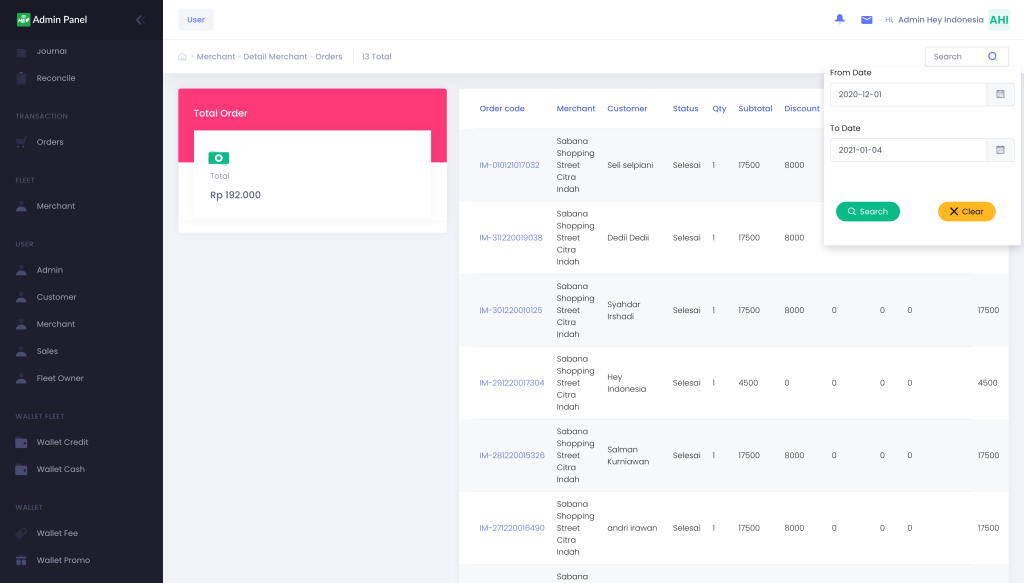Sort by the Subtotal column header
1024x583 pixels.
[x=755, y=109]
